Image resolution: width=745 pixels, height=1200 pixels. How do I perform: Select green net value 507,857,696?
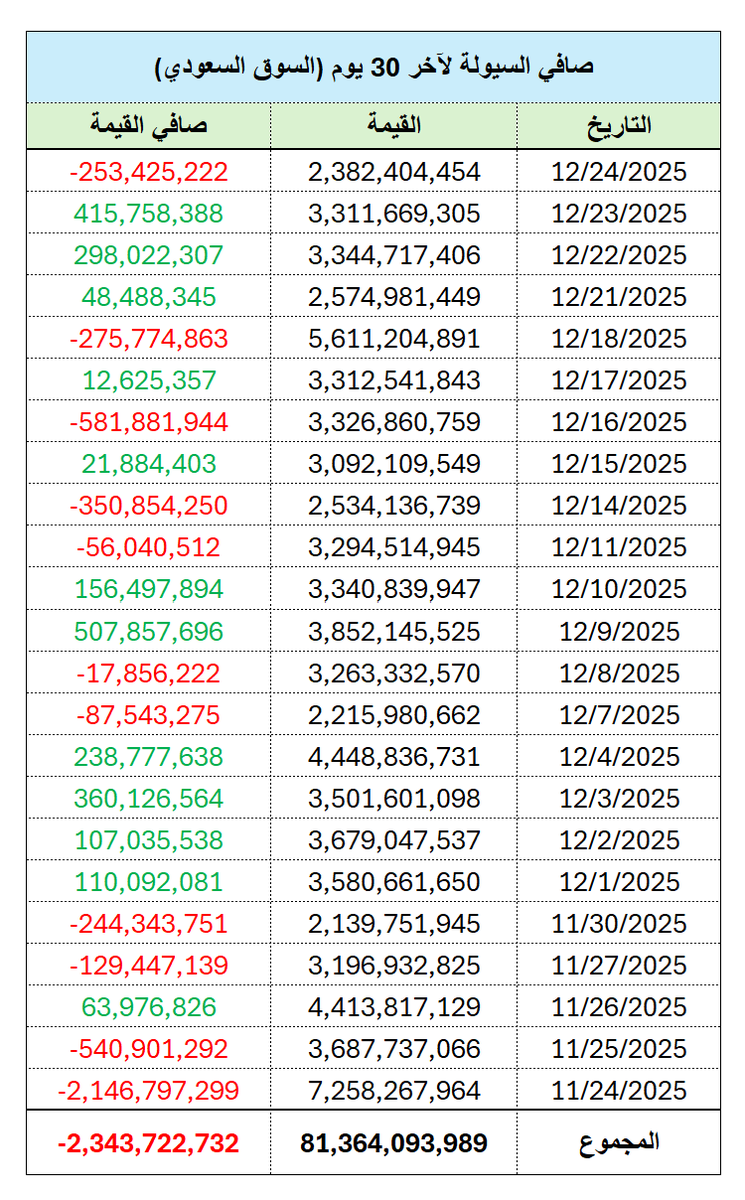click(x=149, y=631)
